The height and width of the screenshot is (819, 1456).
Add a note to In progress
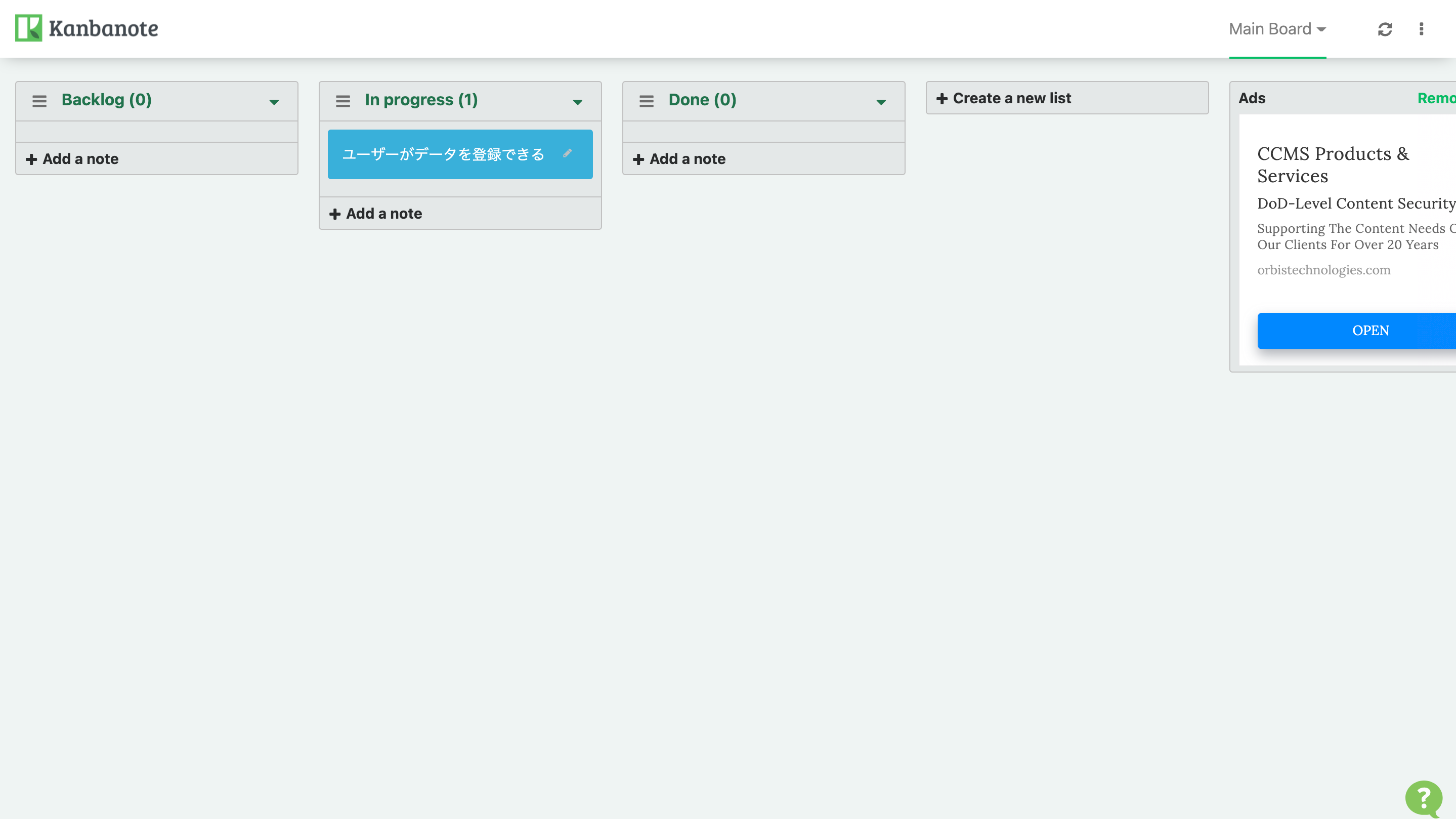[x=460, y=214]
